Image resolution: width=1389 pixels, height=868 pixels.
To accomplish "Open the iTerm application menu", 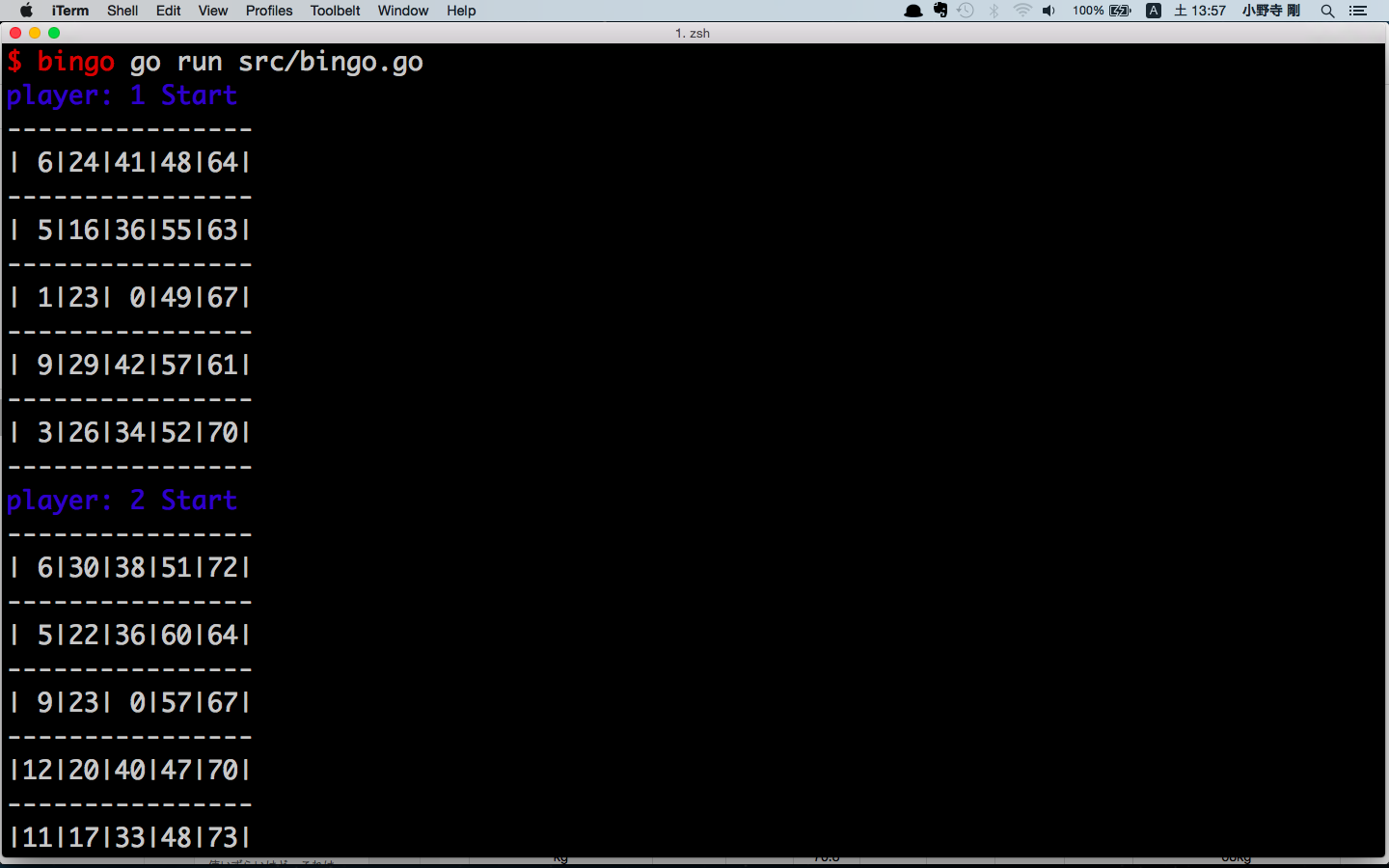I will 70,11.
